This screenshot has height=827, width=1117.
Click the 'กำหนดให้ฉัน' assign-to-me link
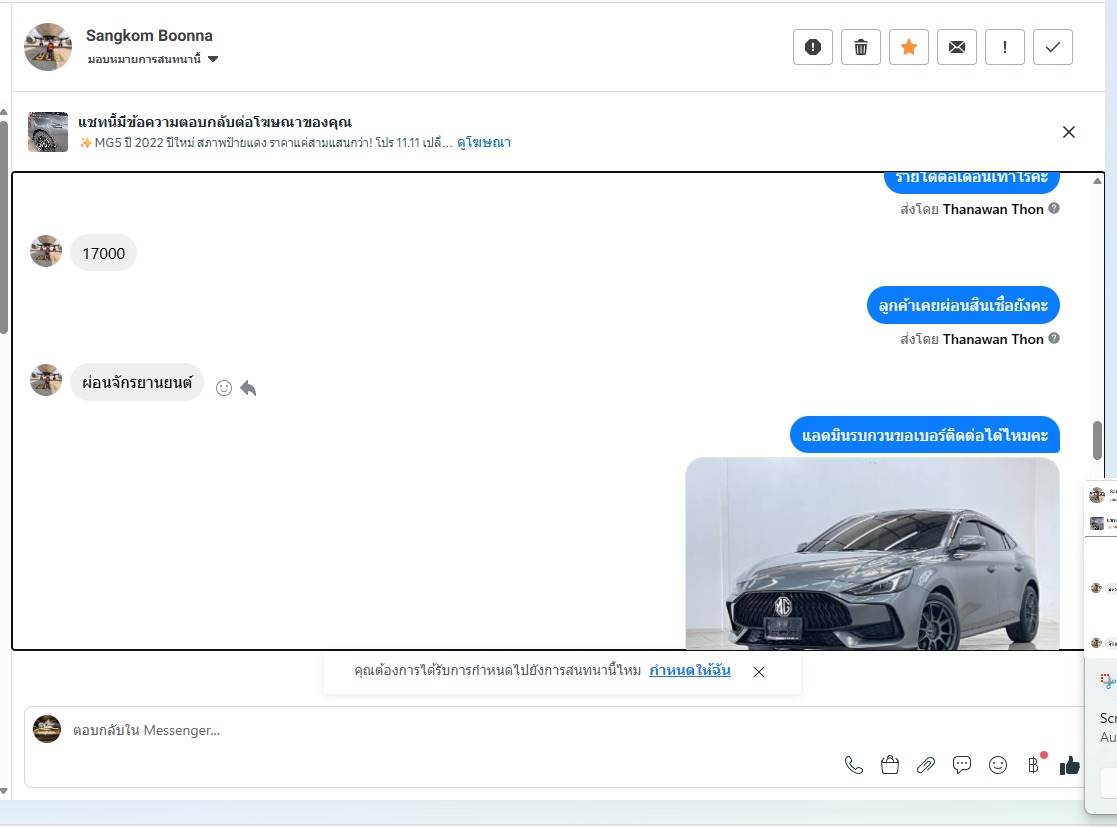(690, 670)
